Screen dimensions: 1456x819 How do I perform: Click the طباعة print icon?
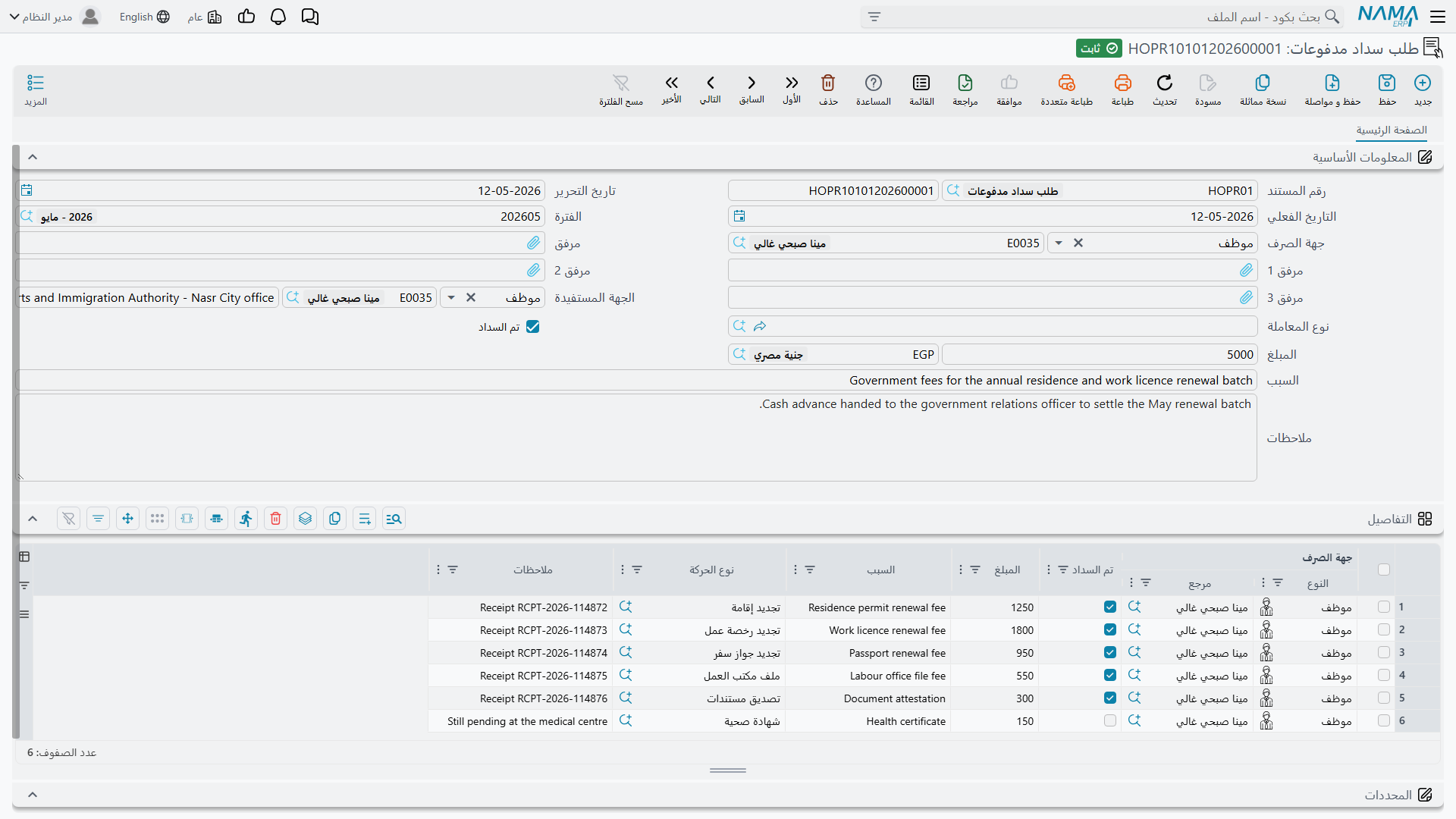[x=1122, y=83]
